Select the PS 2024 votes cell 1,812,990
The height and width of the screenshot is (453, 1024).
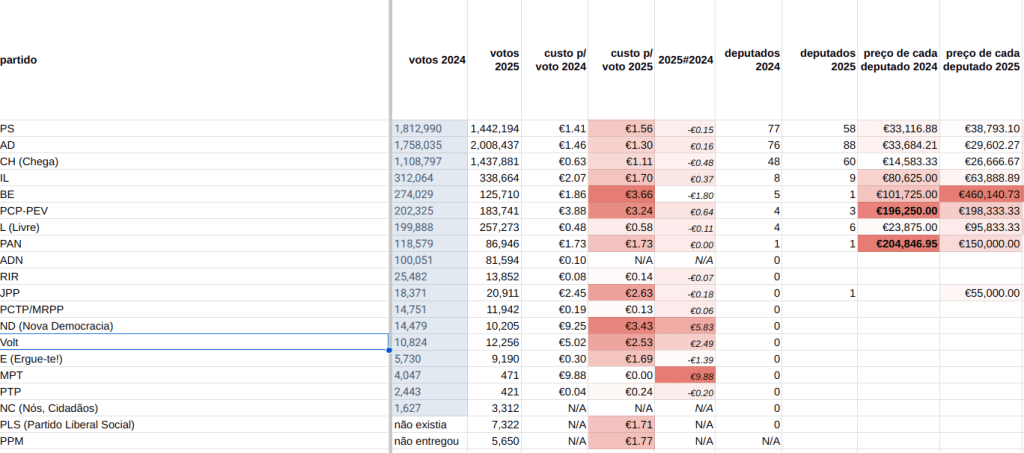(x=430, y=129)
